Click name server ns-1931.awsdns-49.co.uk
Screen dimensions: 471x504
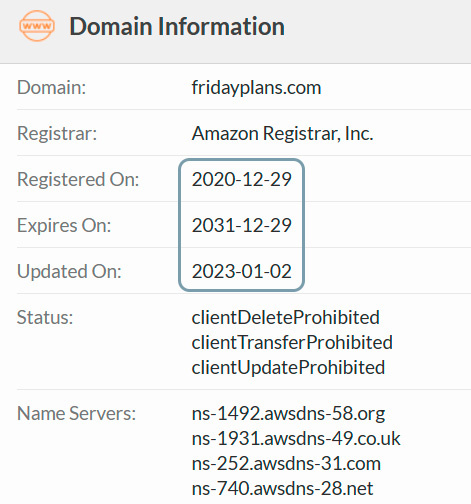[296, 438]
